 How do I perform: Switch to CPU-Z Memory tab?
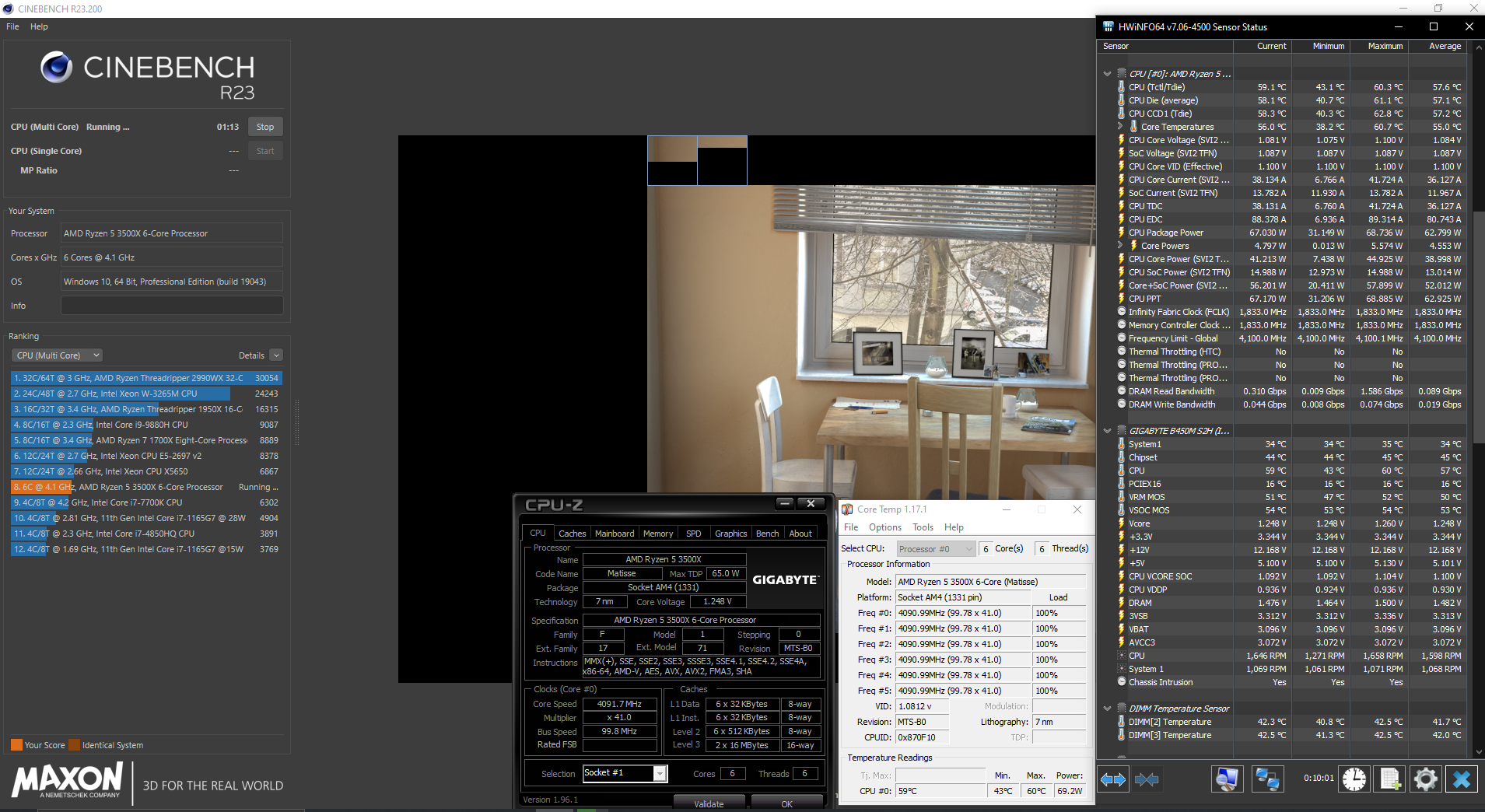[x=658, y=534]
